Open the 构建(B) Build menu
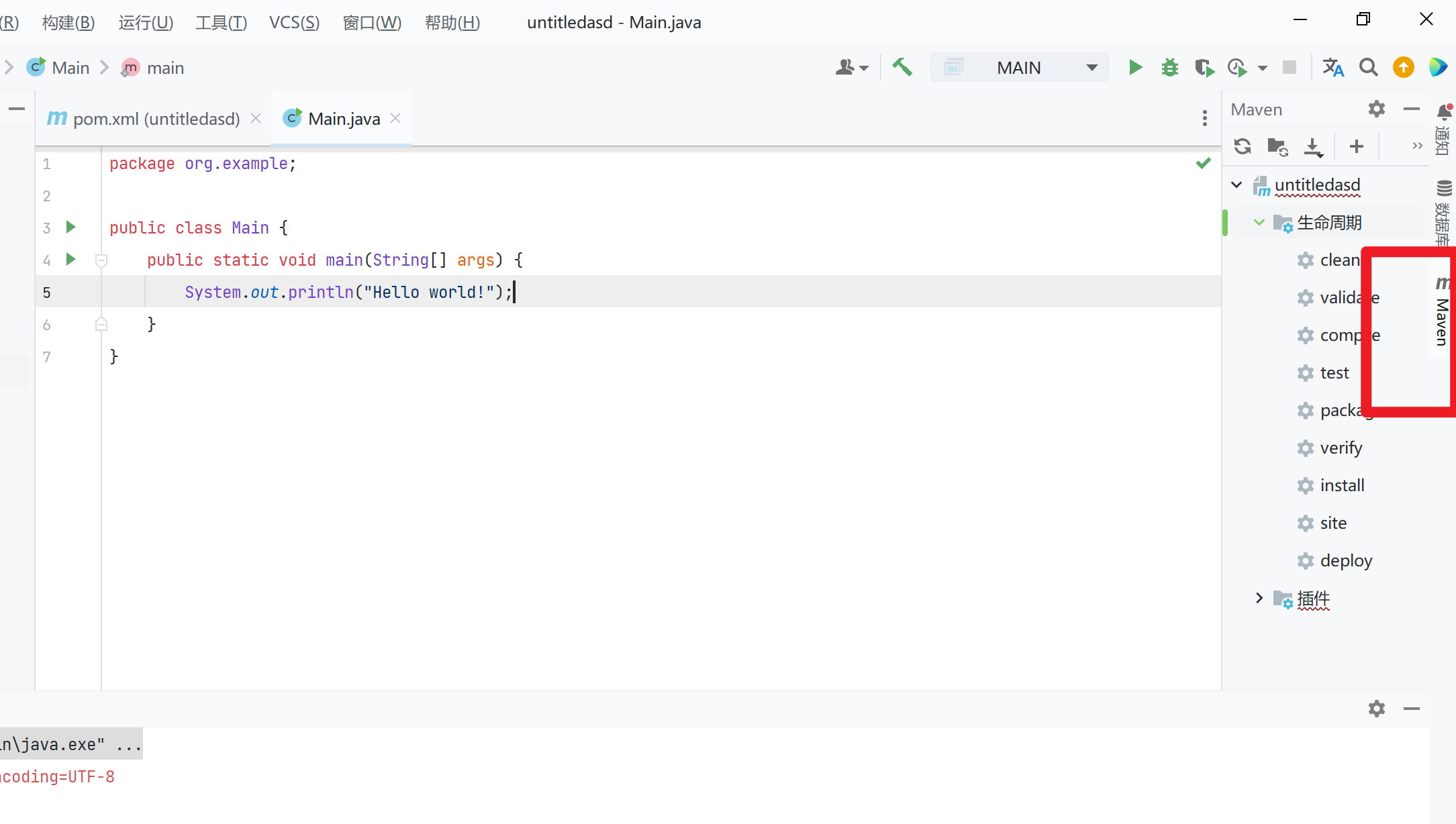Viewport: 1456px width, 824px height. coord(68,23)
